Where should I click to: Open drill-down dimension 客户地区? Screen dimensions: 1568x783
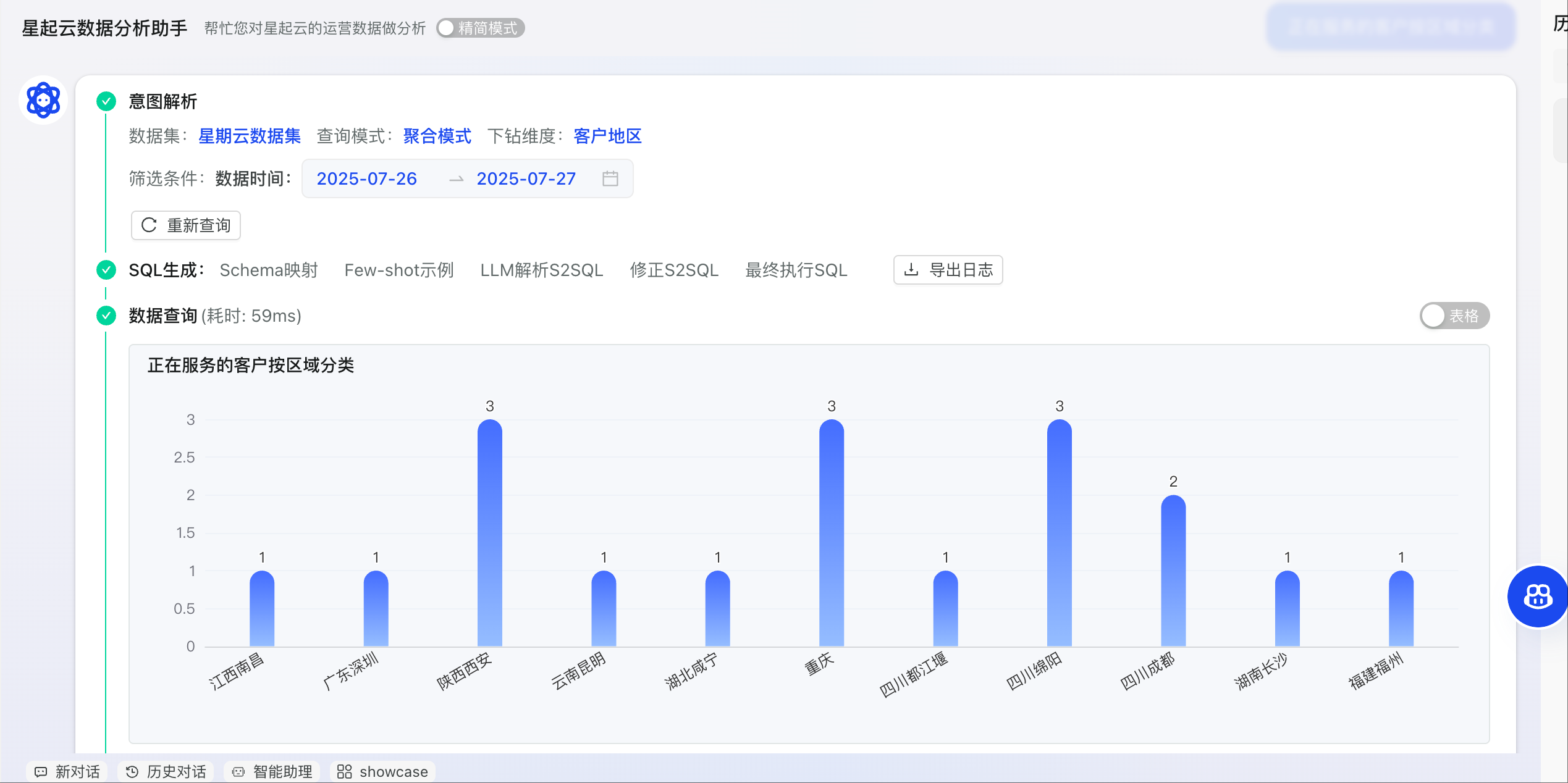pos(607,136)
